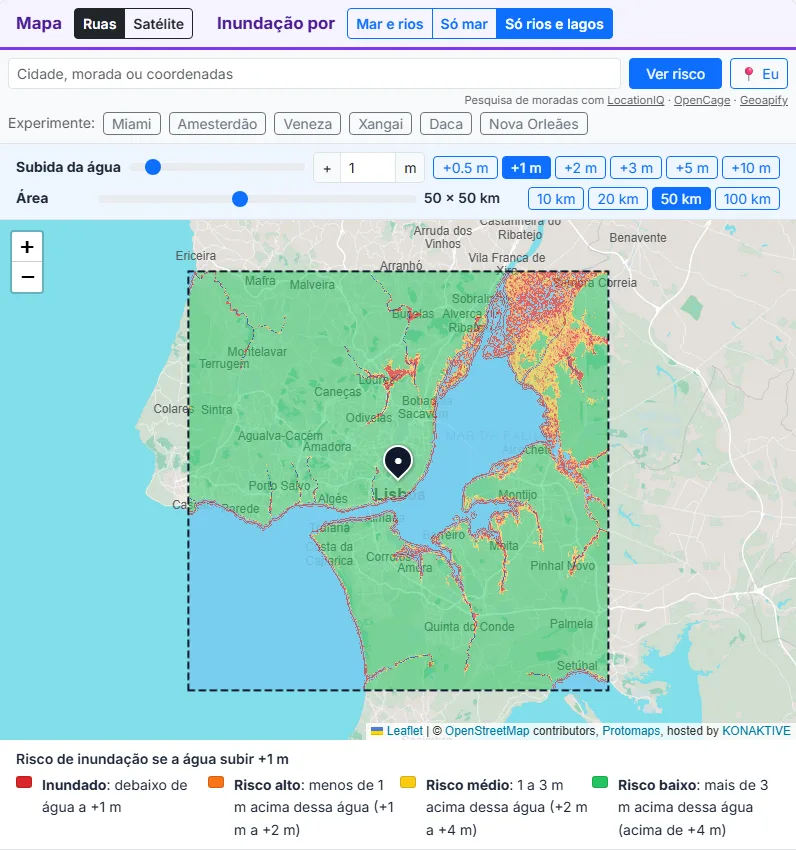Click the 50 × 50 km area value
796x850 pixels.
tap(461, 198)
